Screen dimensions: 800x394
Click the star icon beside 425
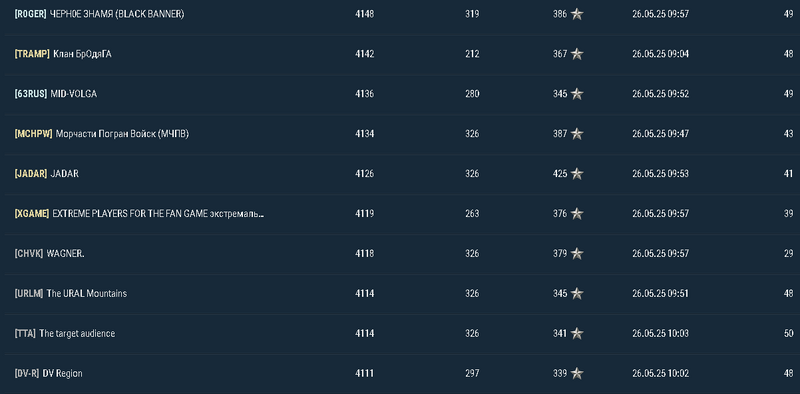click(577, 174)
